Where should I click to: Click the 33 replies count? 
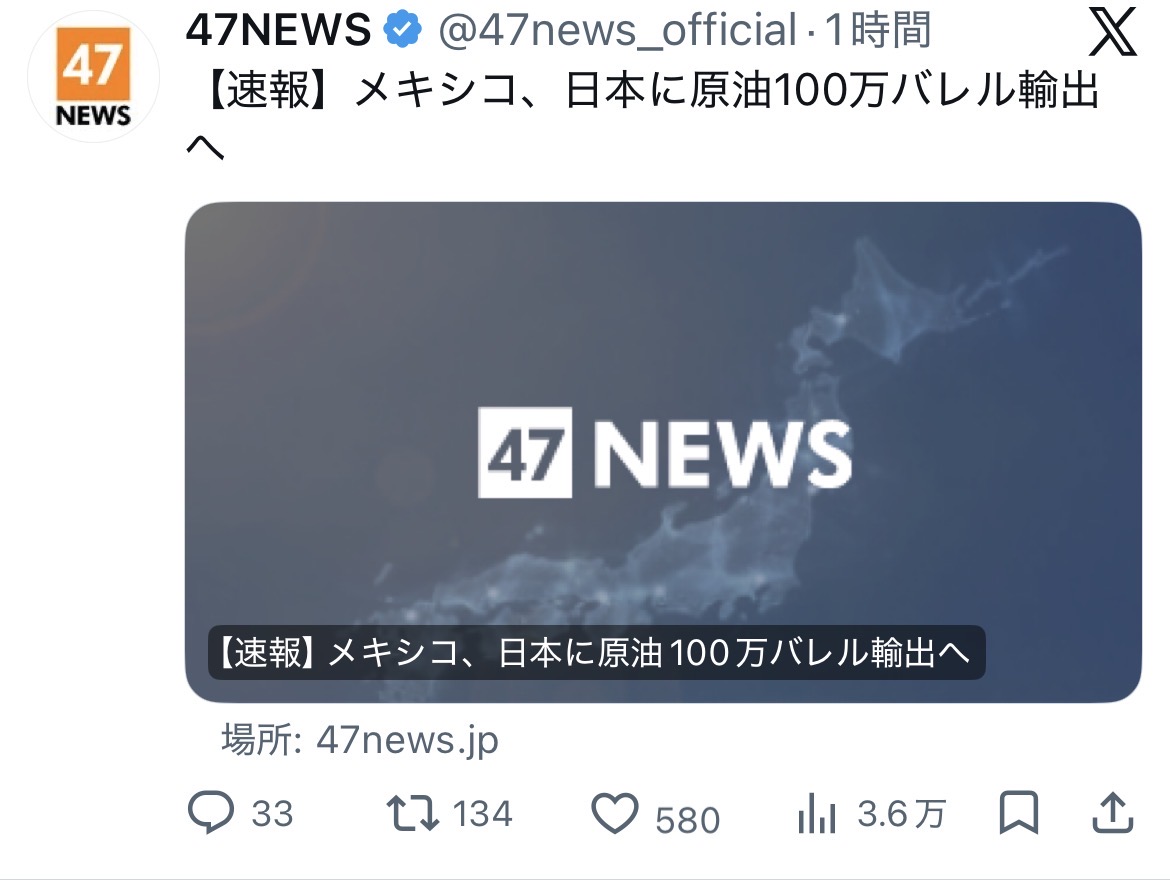[272, 813]
